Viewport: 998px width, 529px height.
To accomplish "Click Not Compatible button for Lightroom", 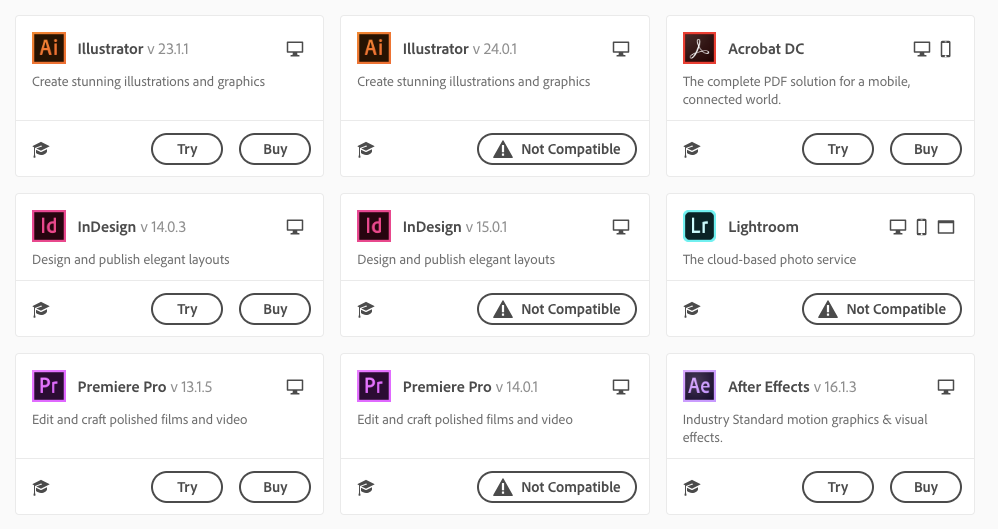I will coord(882,309).
